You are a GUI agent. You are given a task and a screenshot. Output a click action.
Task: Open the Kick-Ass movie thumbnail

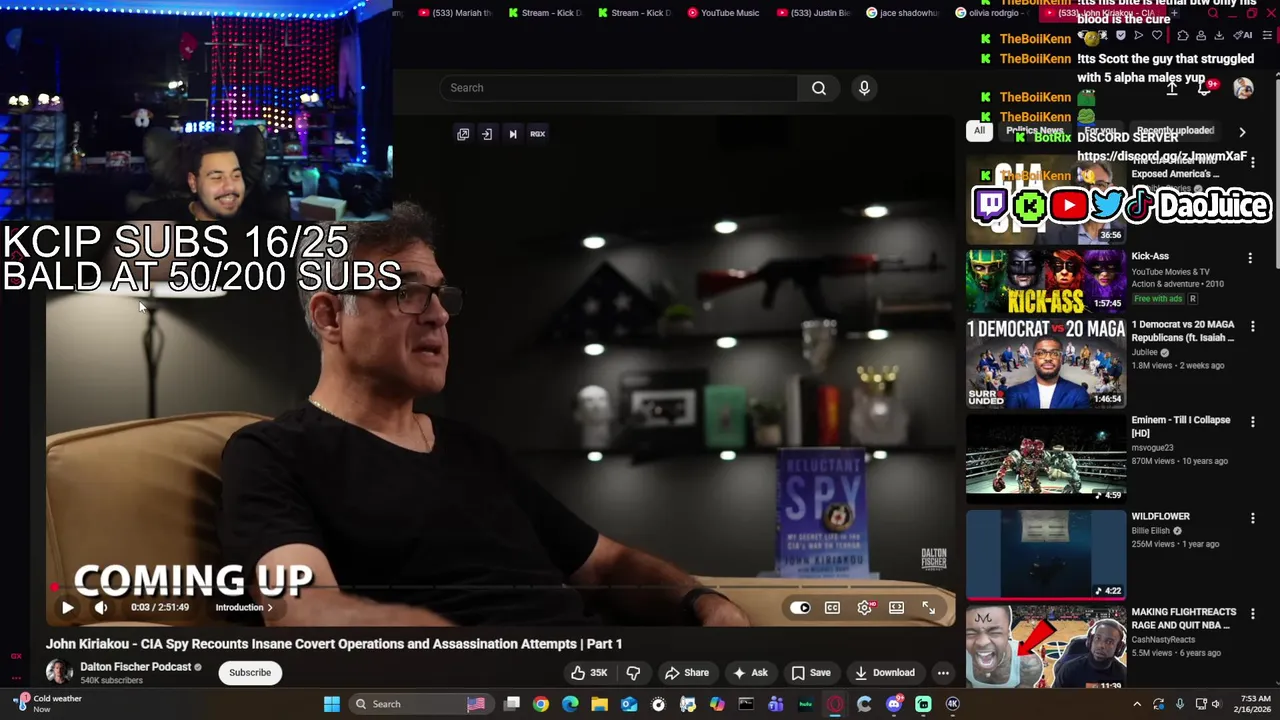[x=1046, y=281]
